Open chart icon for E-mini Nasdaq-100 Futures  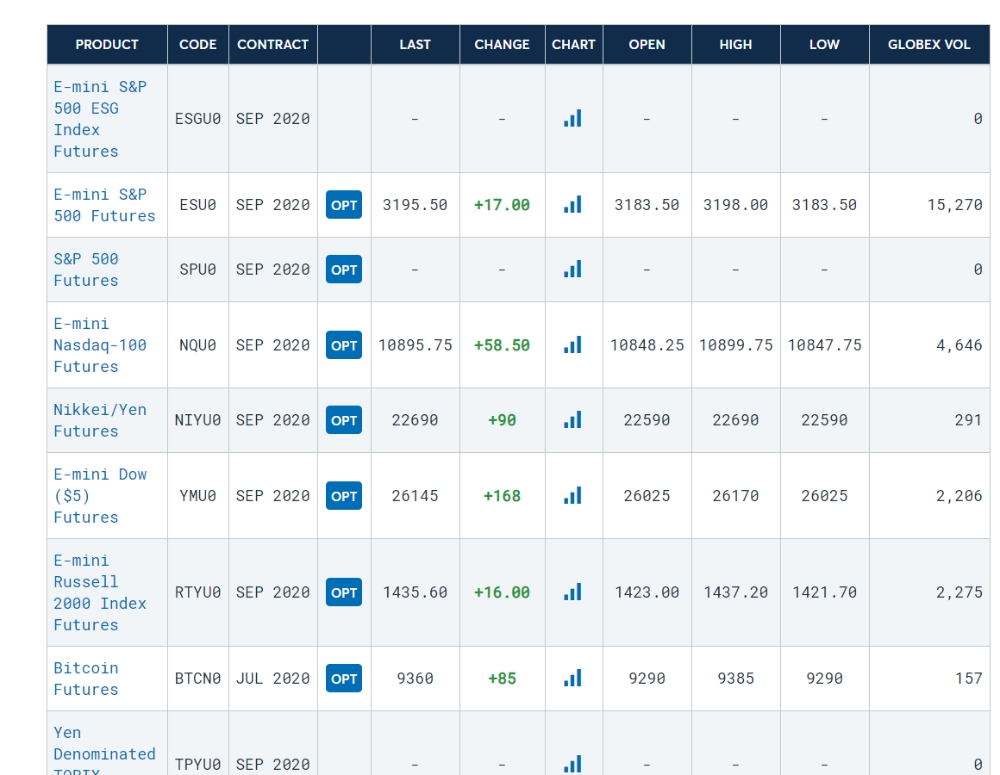pyautogui.click(x=573, y=345)
